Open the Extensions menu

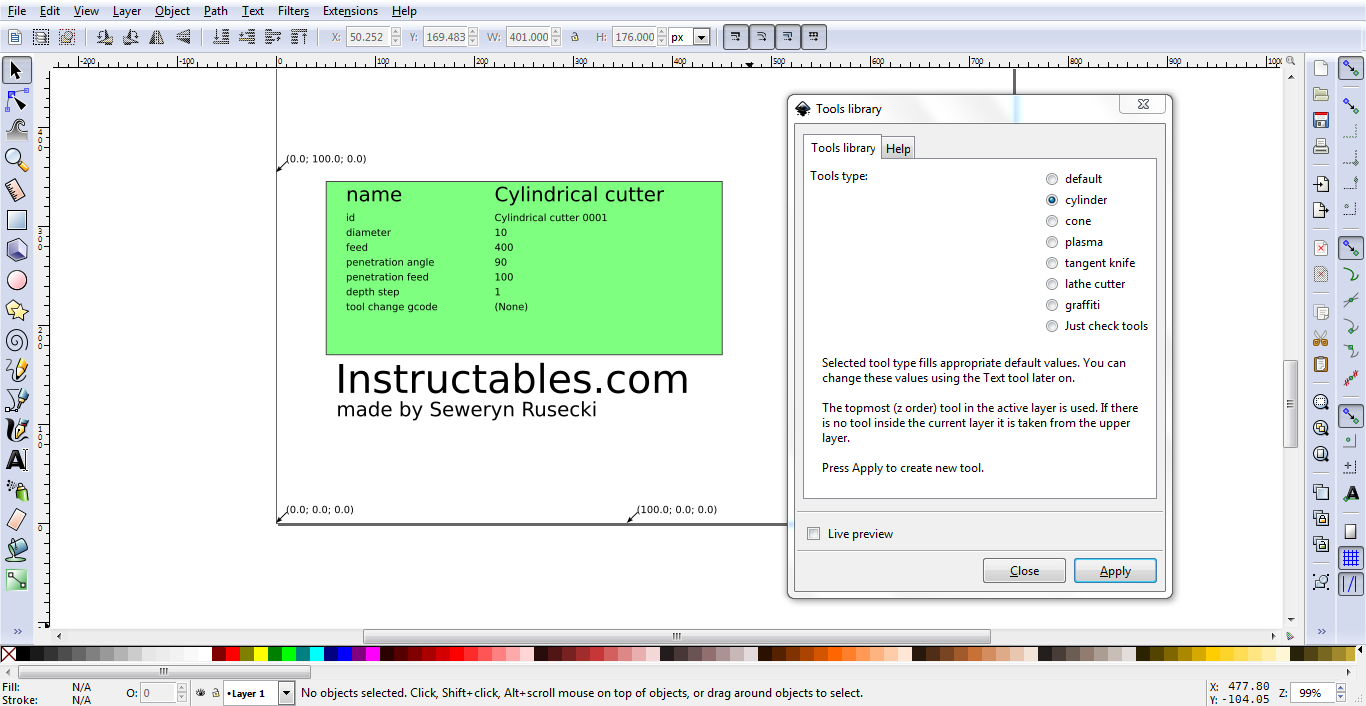pos(350,11)
